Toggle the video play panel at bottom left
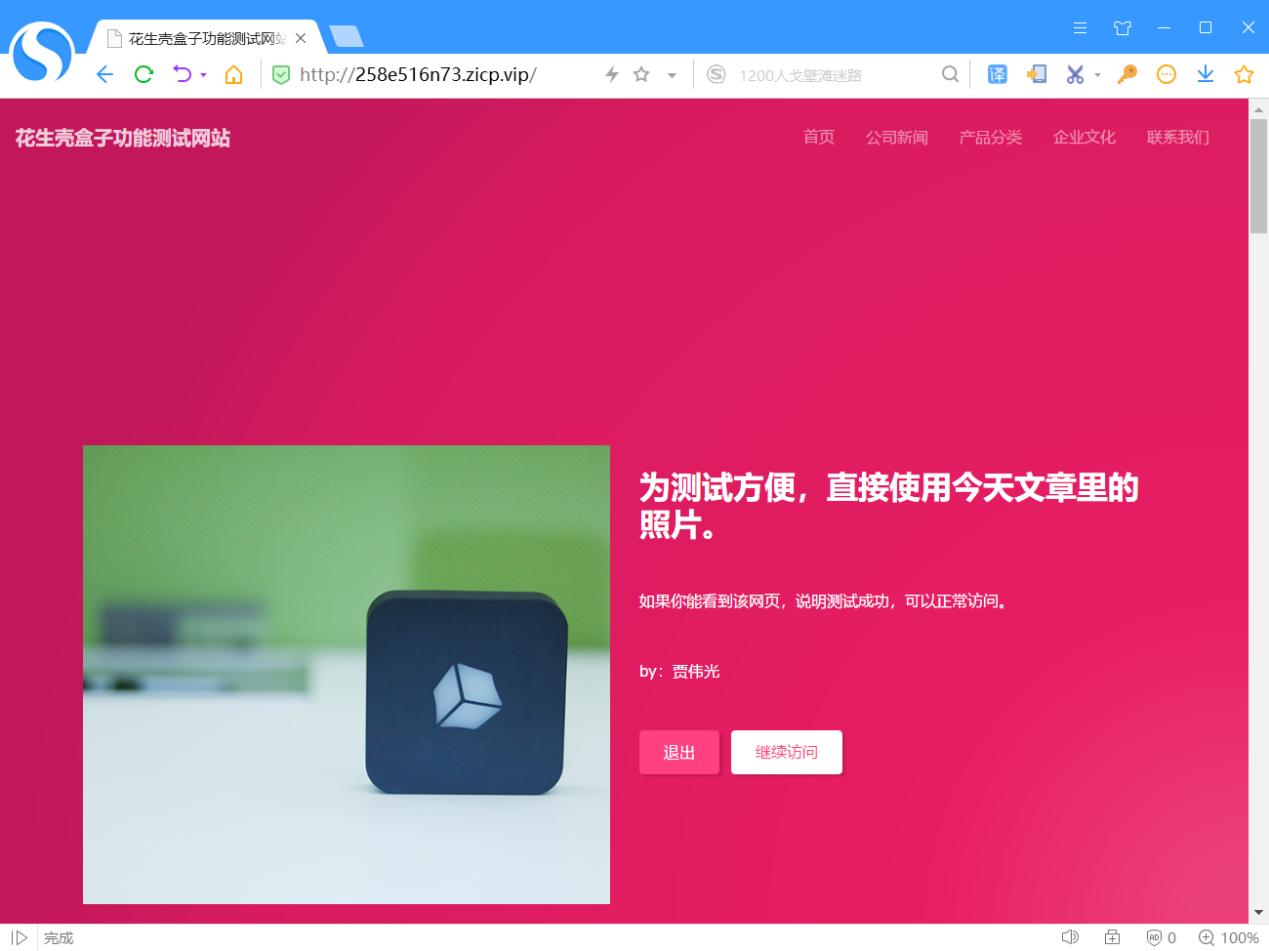The height and width of the screenshot is (951, 1269). pyautogui.click(x=17, y=937)
